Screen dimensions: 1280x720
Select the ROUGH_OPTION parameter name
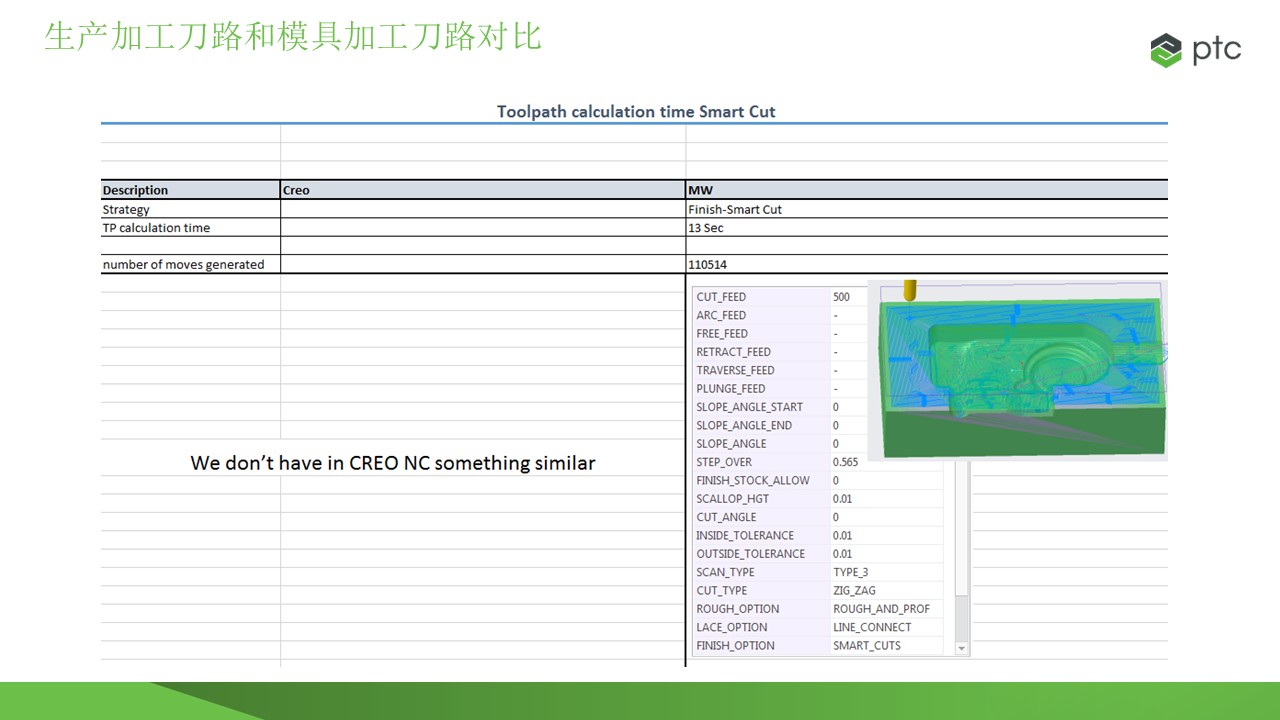[x=738, y=608]
